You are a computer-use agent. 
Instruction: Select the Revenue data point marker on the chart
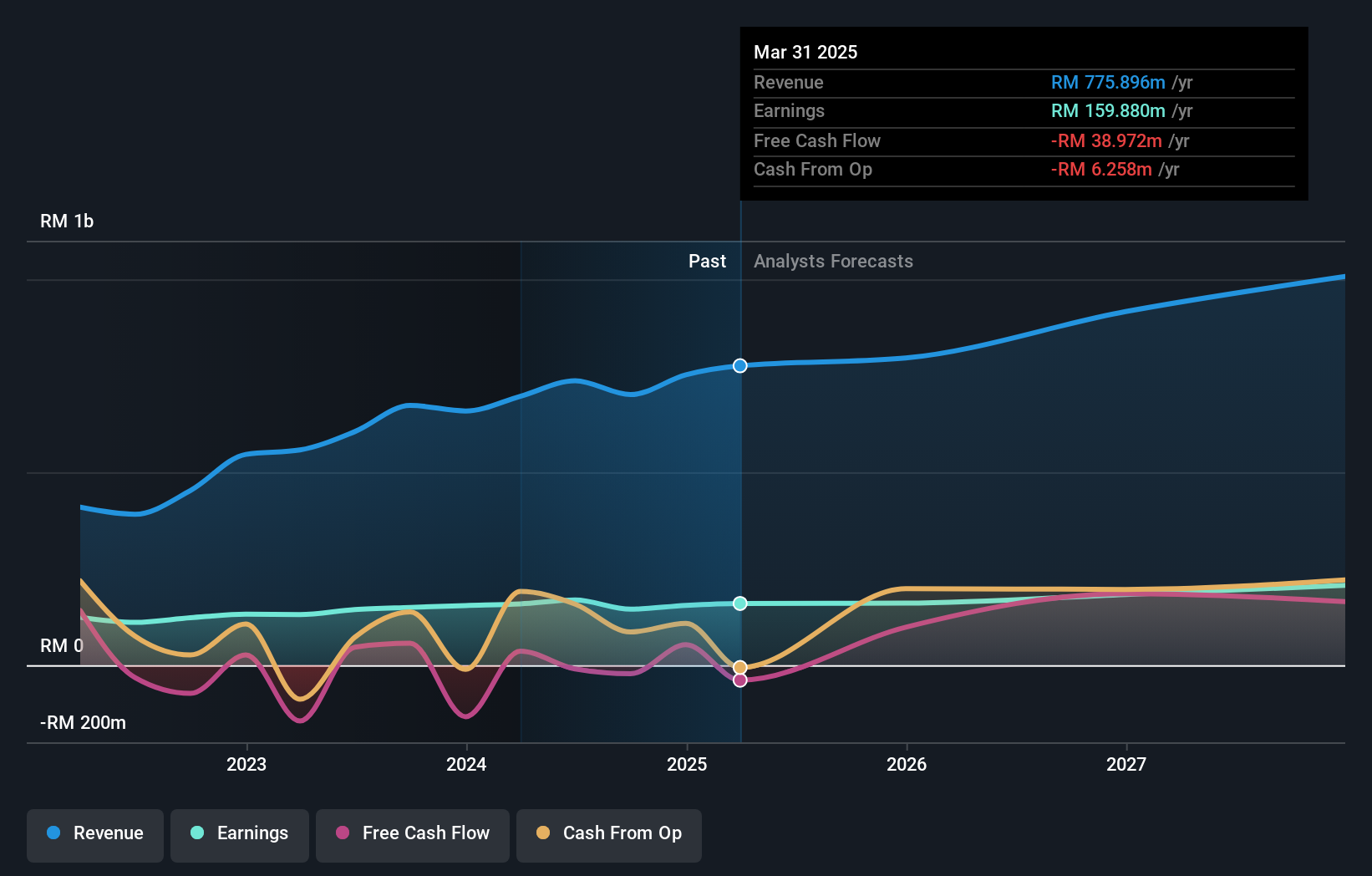click(739, 365)
